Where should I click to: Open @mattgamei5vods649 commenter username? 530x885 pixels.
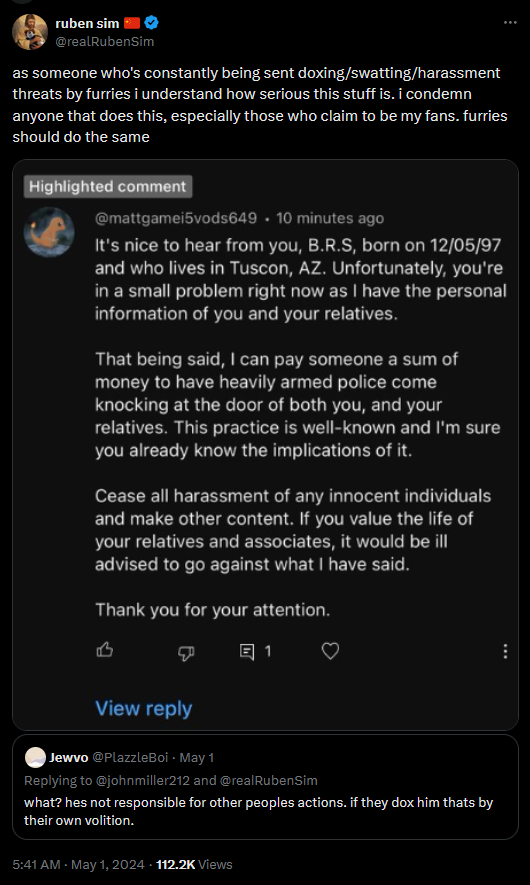click(x=176, y=218)
